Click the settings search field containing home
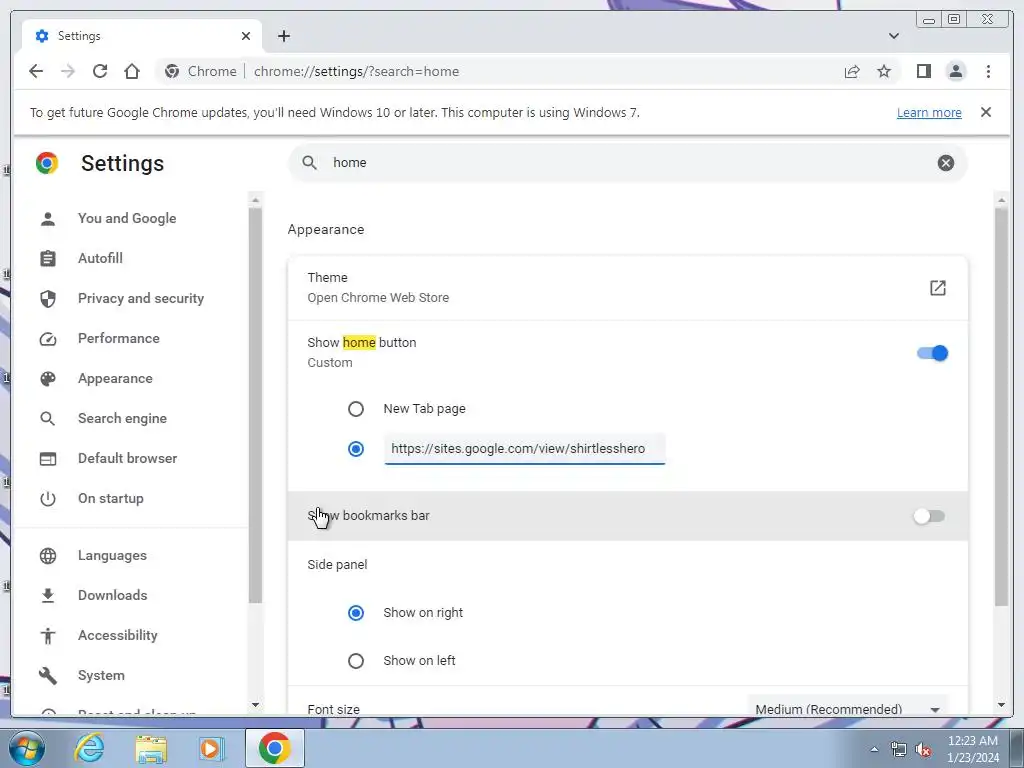This screenshot has width=1024, height=768. point(627,163)
